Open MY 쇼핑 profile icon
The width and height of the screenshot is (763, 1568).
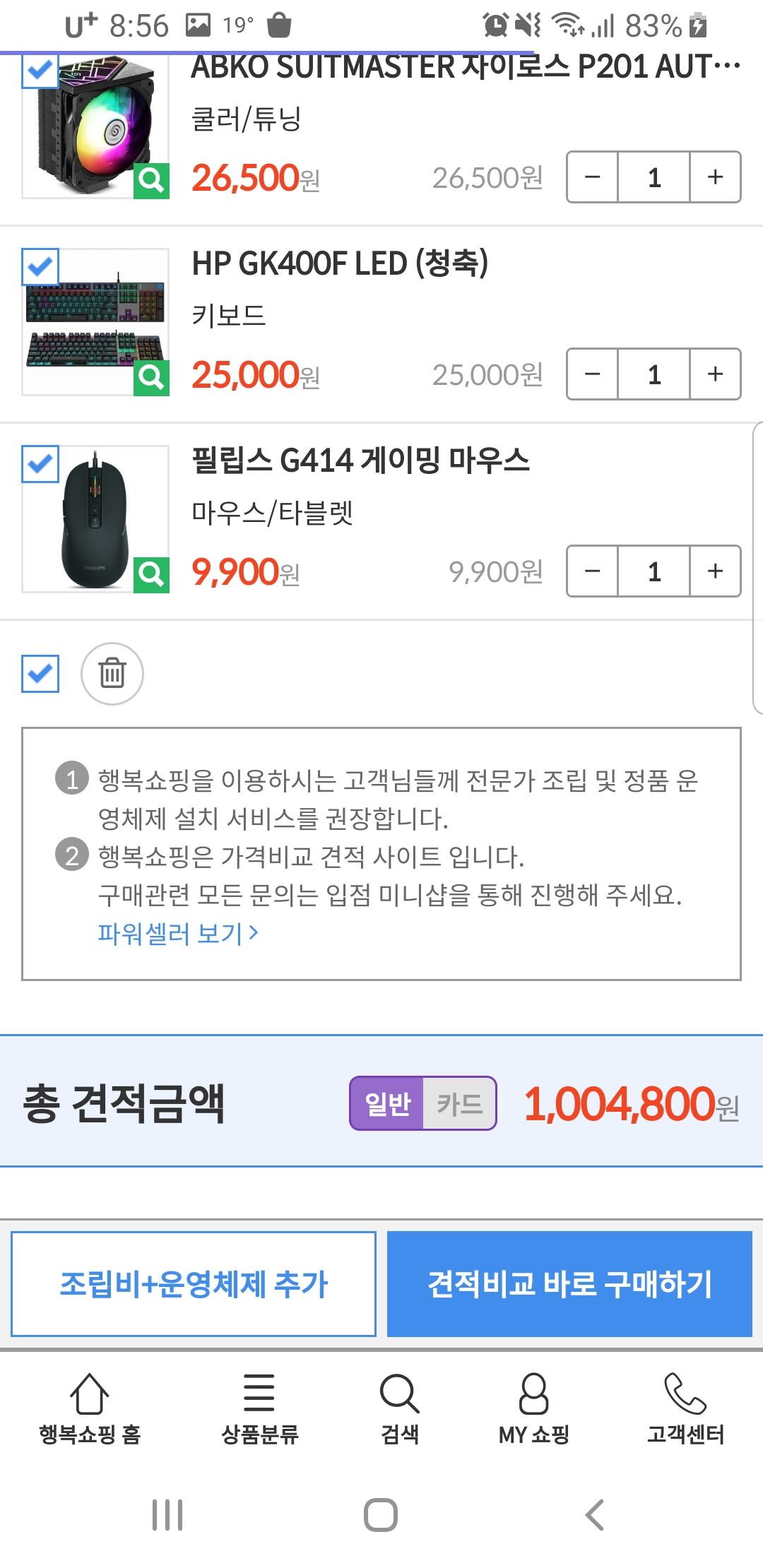(x=533, y=1395)
